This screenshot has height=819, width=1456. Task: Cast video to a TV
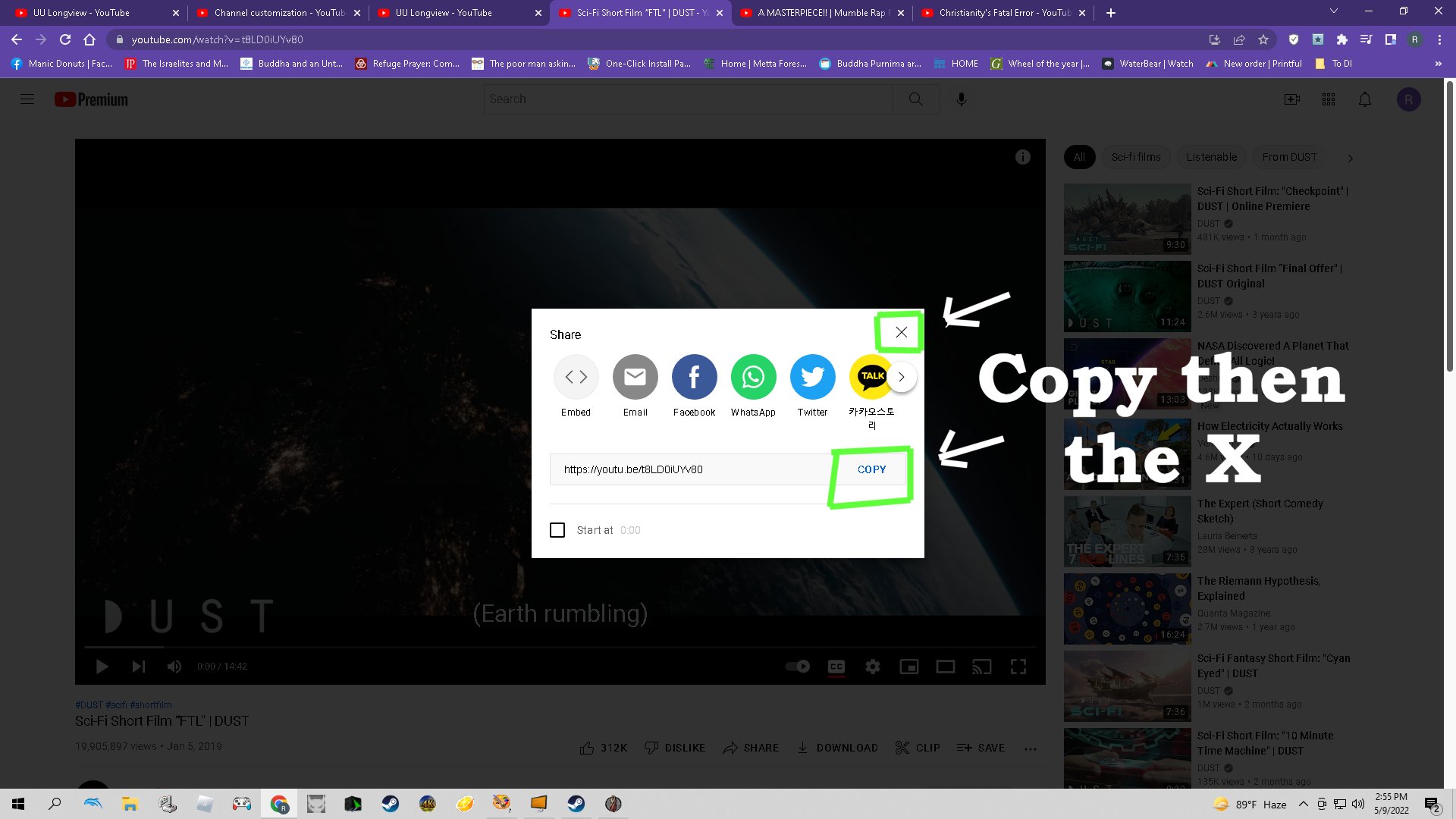click(981, 667)
